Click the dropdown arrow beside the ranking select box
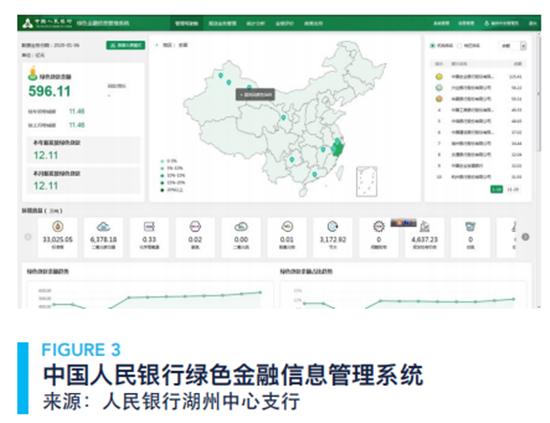This screenshot has width=550, height=423. (523, 46)
